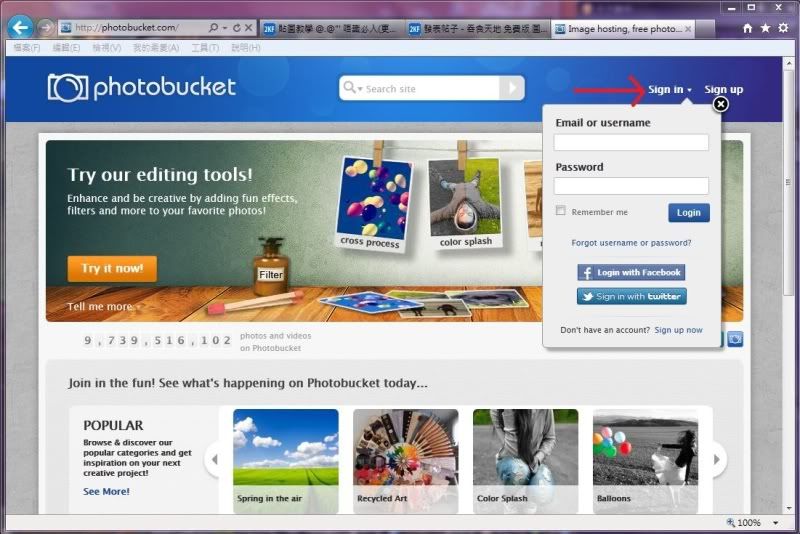
Task: Click the scrollbar up arrow
Action: (789, 62)
